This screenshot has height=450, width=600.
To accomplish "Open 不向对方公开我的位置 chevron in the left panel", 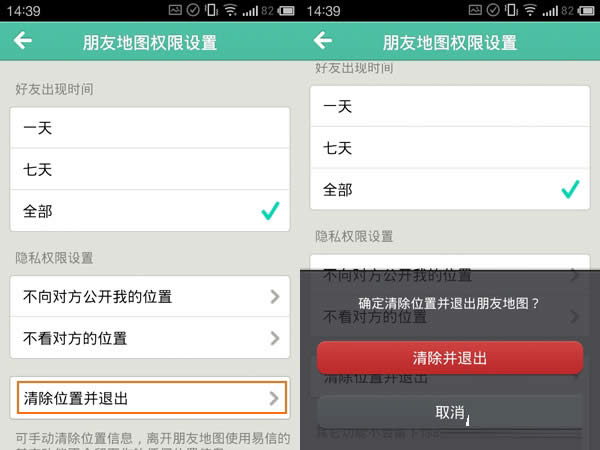I will 275,297.
